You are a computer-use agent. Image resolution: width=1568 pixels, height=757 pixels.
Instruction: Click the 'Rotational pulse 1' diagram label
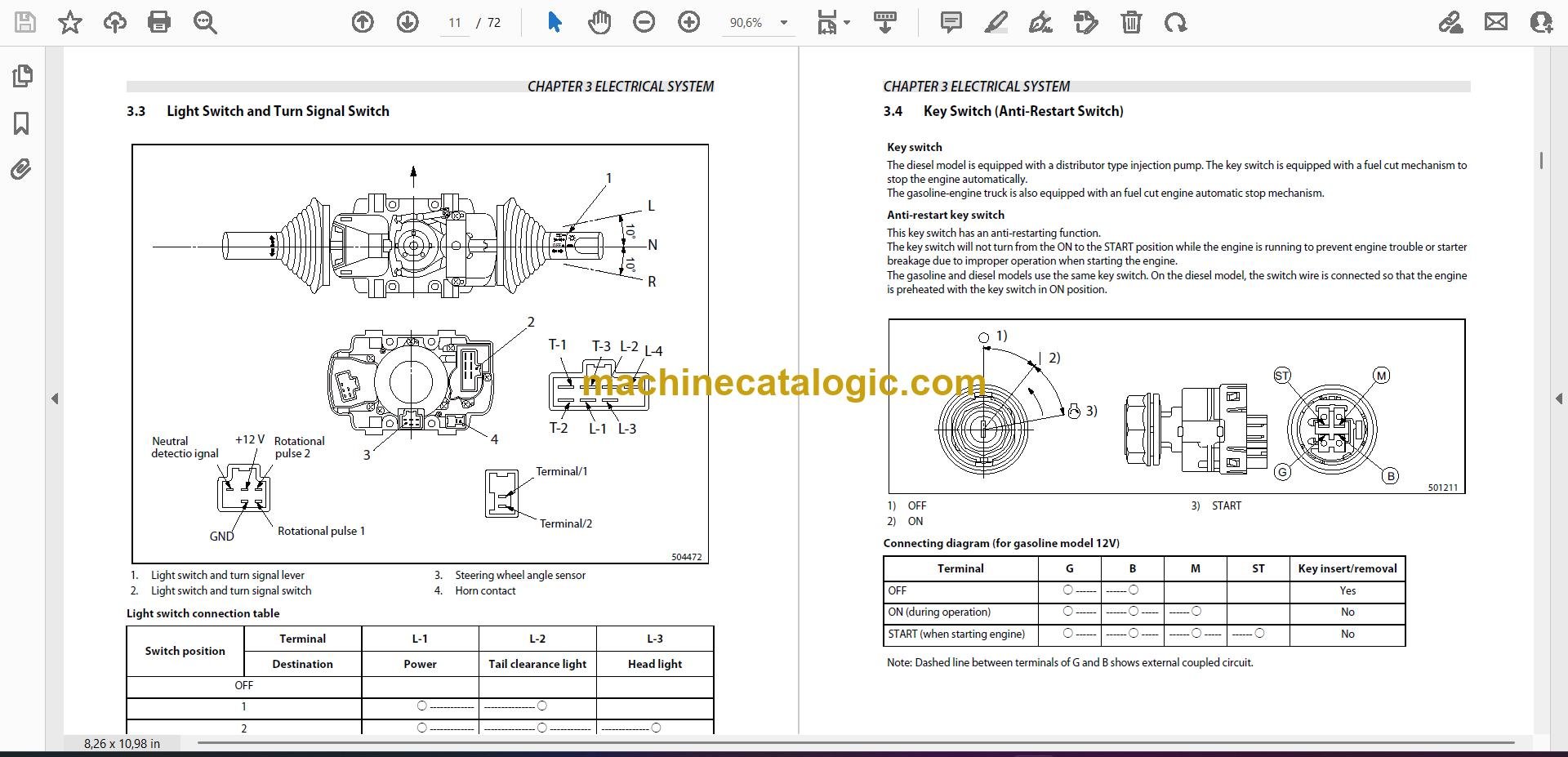point(321,531)
